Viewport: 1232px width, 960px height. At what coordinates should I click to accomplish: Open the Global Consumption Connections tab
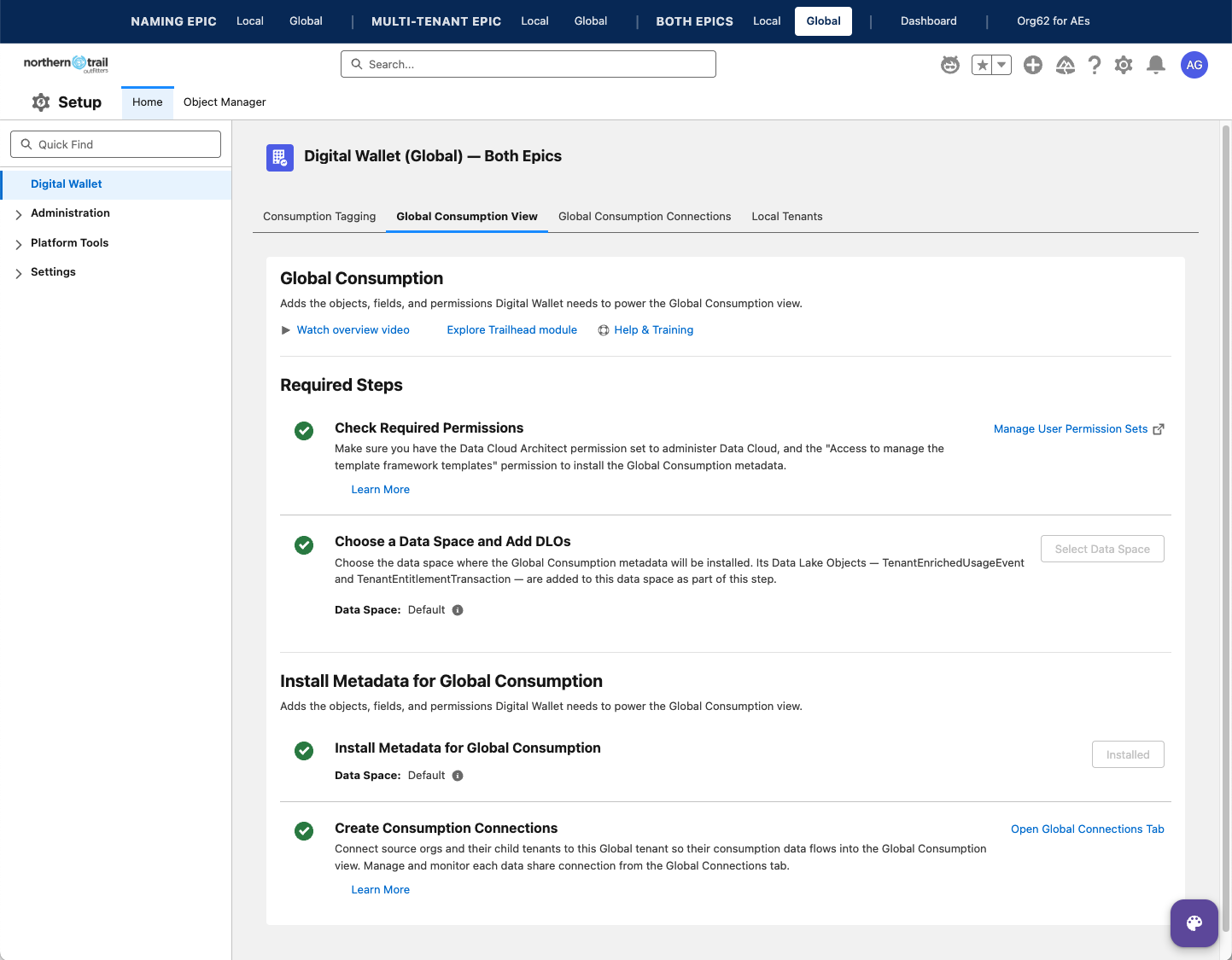pyautogui.click(x=645, y=217)
